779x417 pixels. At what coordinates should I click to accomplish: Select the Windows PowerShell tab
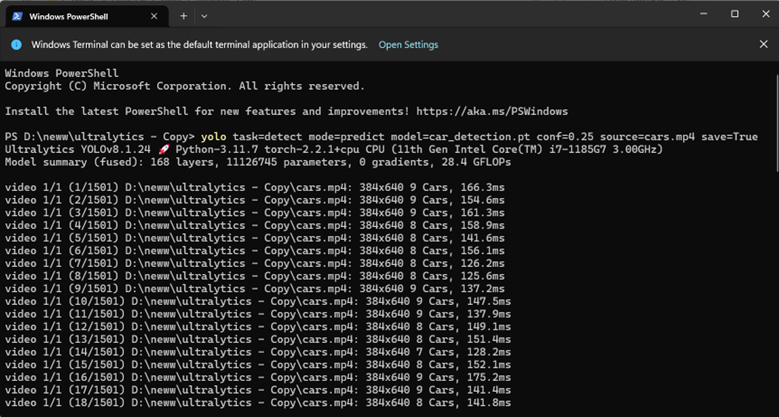click(x=86, y=16)
